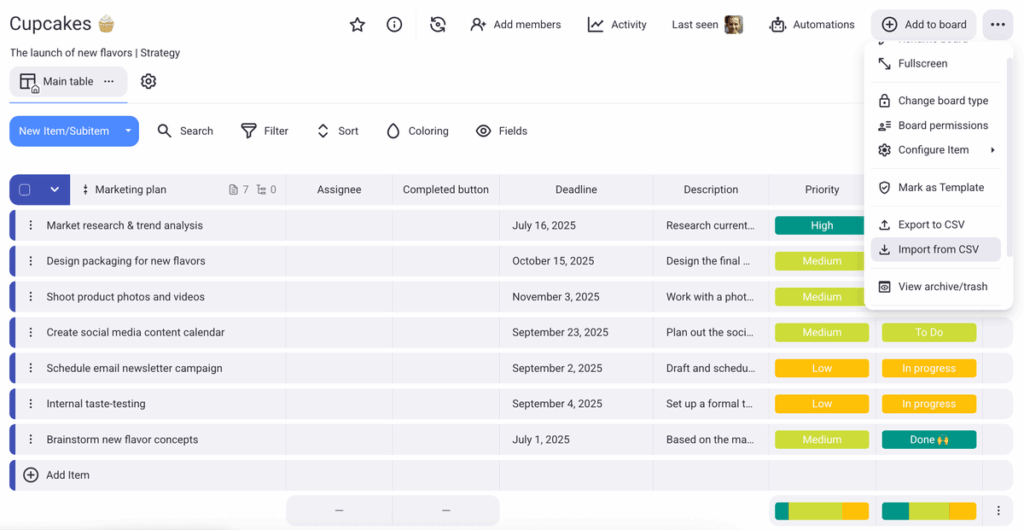Click the High priority label
Viewport: 1024px width, 530px height.
click(x=822, y=226)
